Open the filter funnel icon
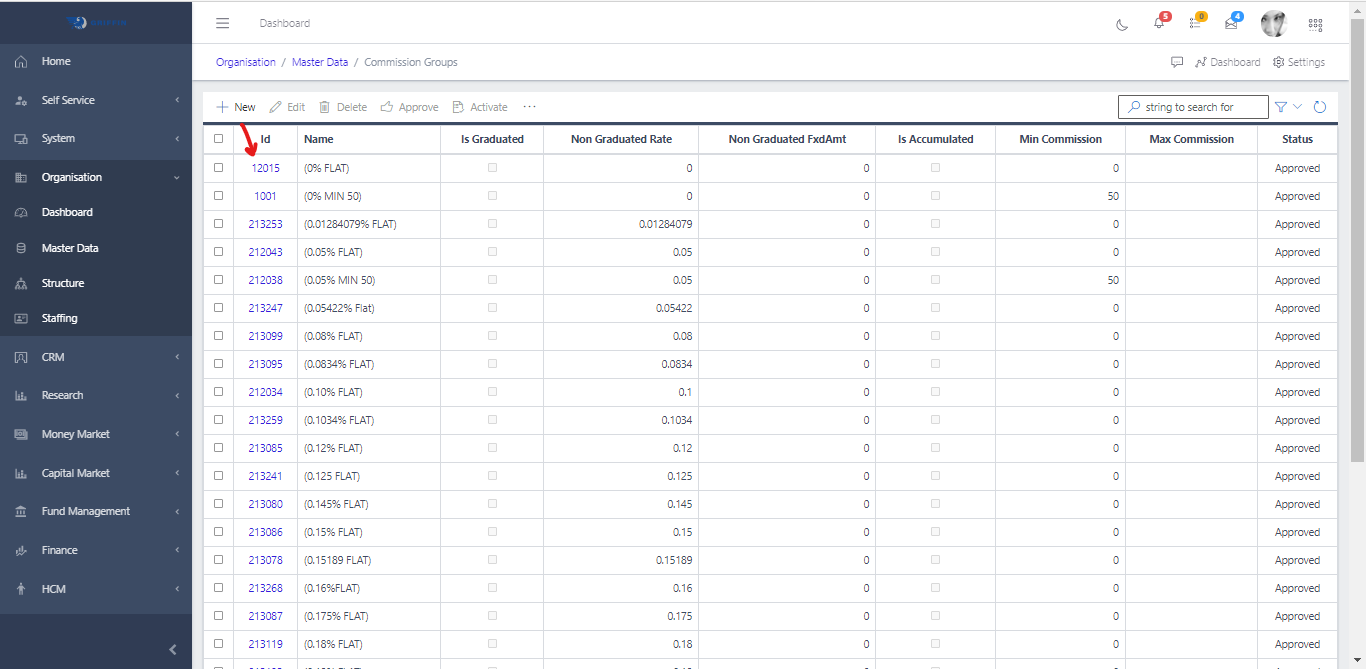1366x669 pixels. click(1281, 107)
